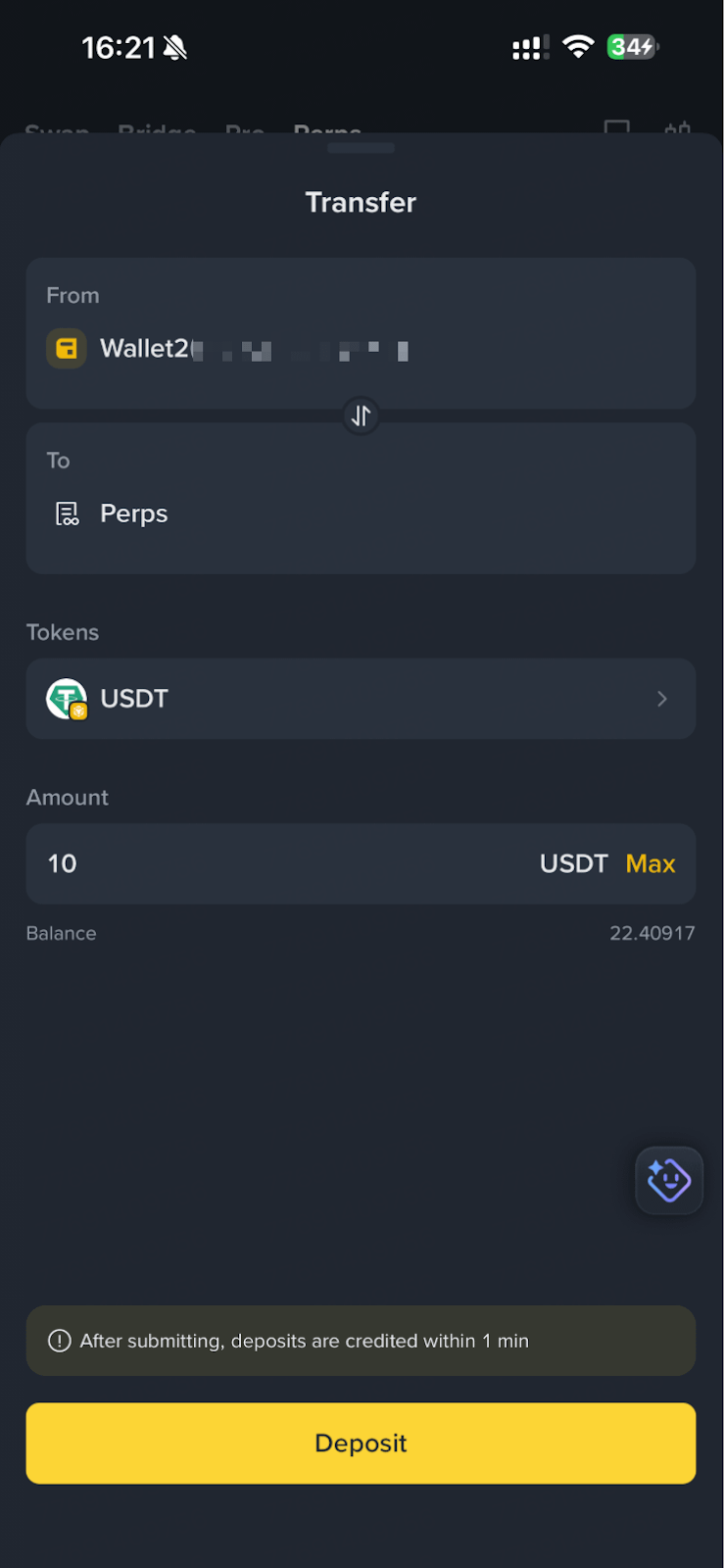
Task: Tap the Wi-Fi status icon
Action: click(x=579, y=47)
